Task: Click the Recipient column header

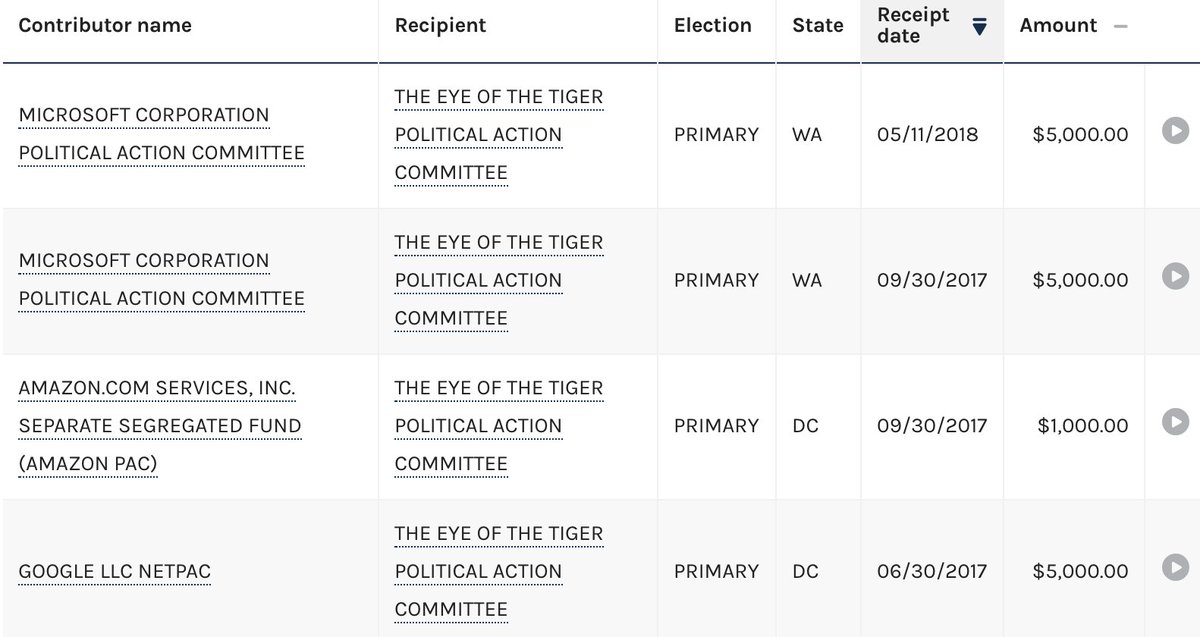Action: pos(440,25)
